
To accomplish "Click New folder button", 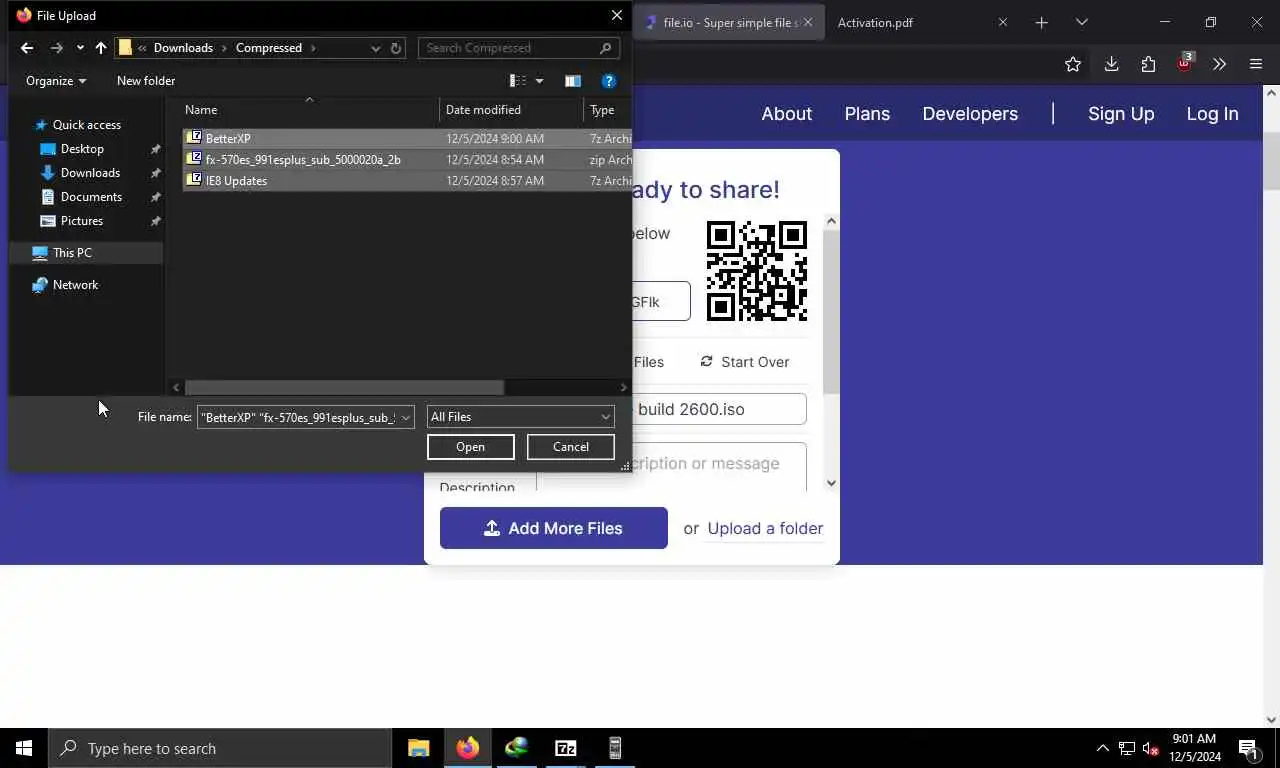I will pyautogui.click(x=146, y=81).
